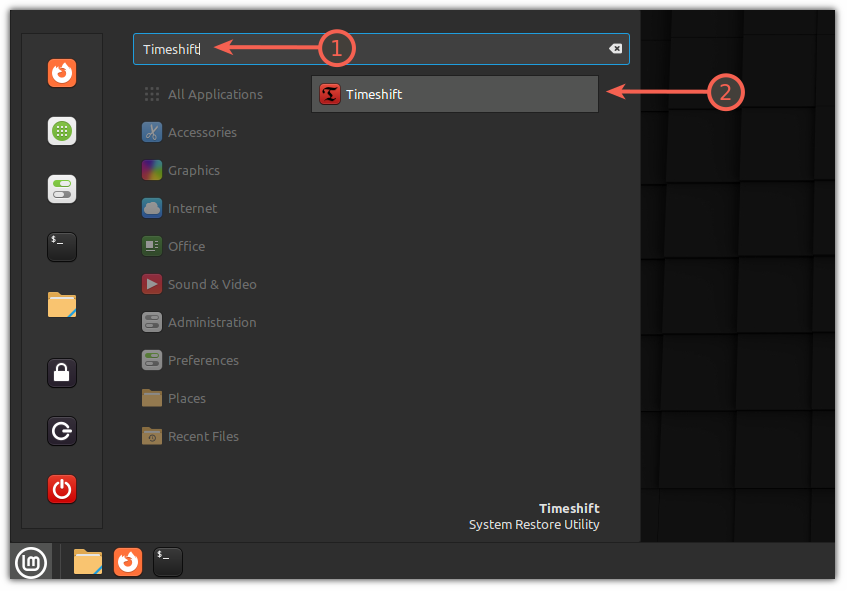Image resolution: width=847 pixels, height=591 pixels.
Task: Open the Administration category label
Action: 212,323
